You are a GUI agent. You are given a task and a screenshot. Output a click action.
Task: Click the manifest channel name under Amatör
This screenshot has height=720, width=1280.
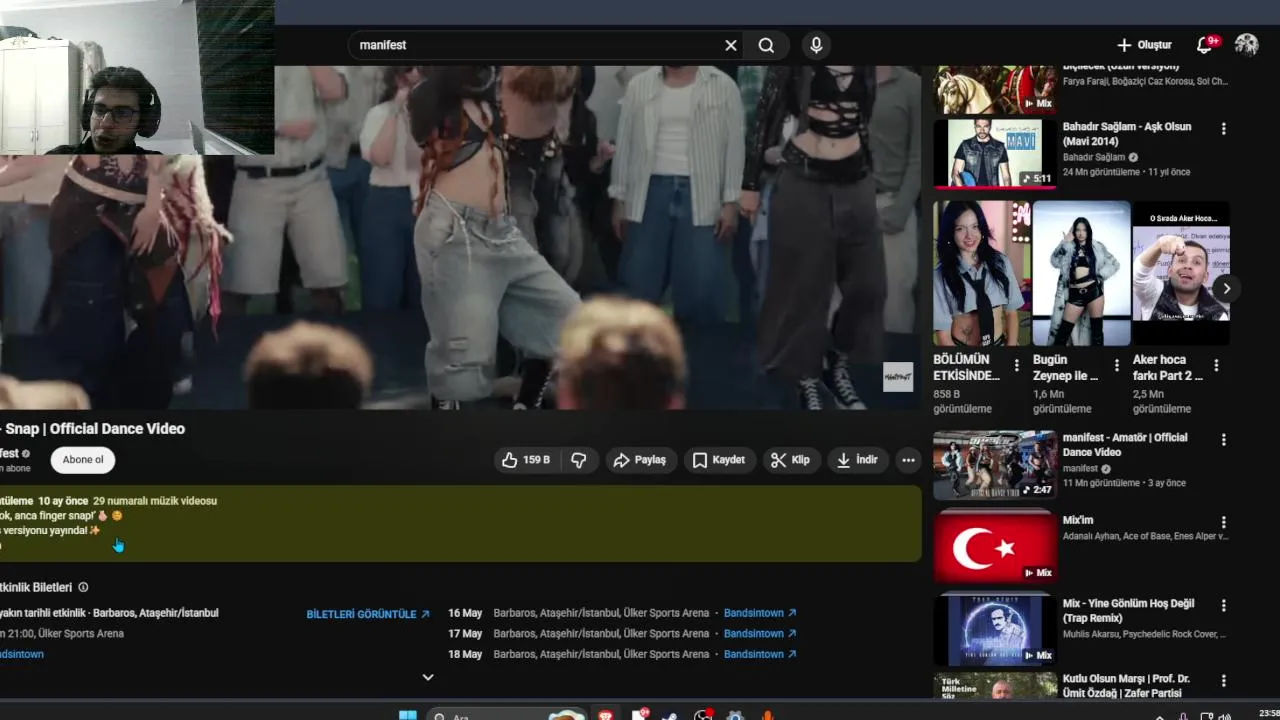1080,468
